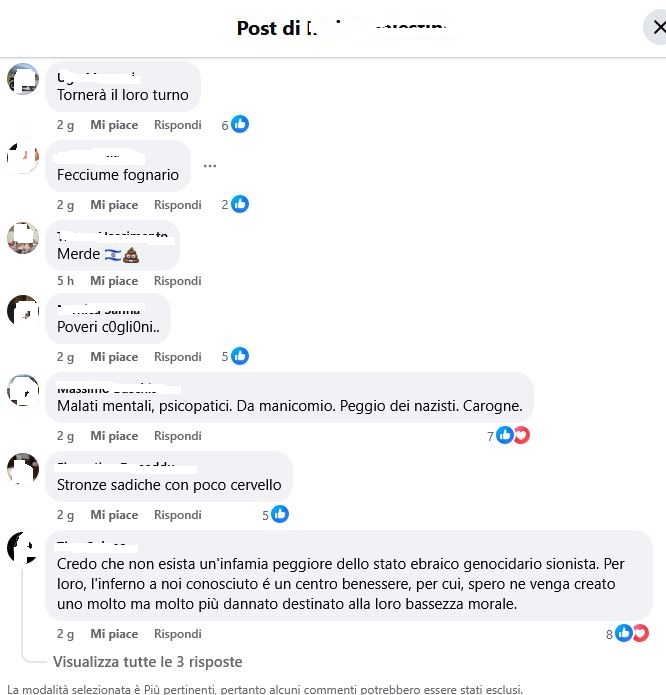Open profile picture of 'Tornerà il loro turno' commenter
Viewport: 666px width, 695px height.
coord(23,79)
